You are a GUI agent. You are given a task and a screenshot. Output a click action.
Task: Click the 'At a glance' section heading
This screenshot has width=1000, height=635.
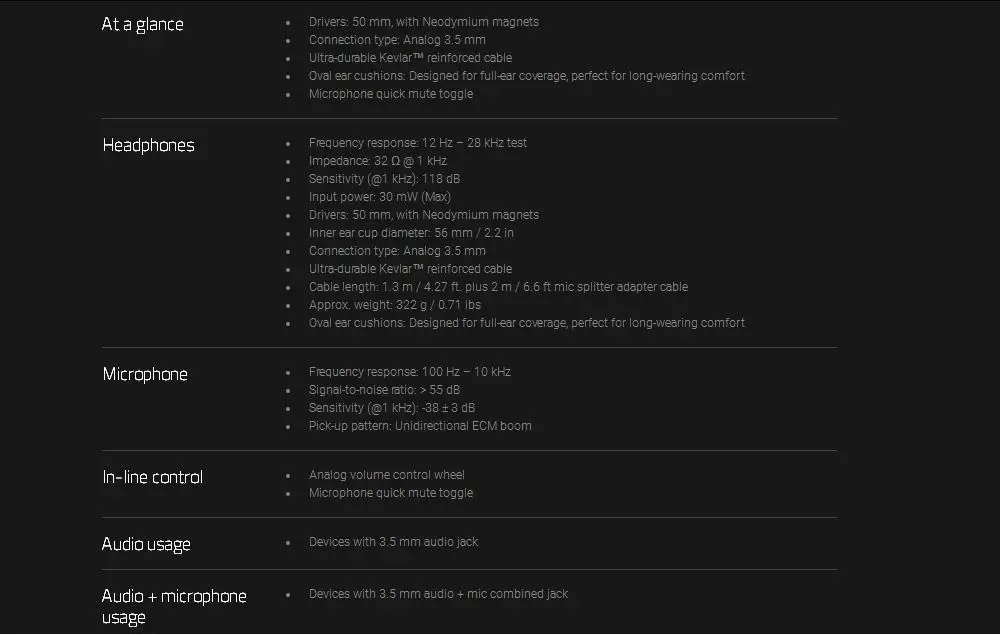[x=143, y=24]
